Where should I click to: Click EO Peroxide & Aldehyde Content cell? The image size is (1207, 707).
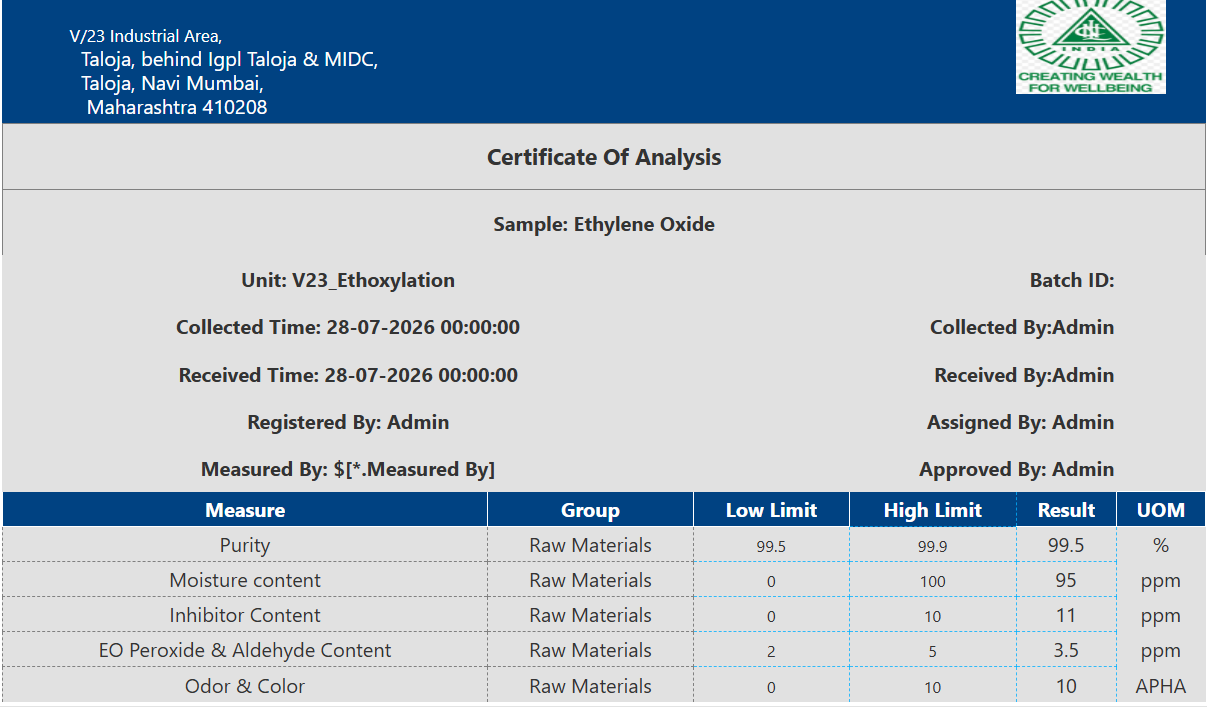(x=245, y=650)
